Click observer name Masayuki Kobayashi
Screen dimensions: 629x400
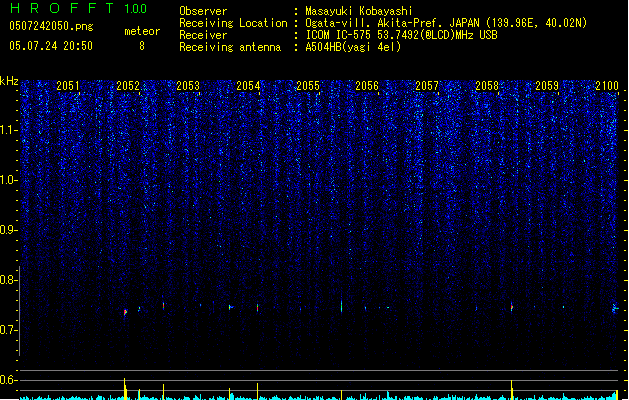pyautogui.click(x=359, y=11)
